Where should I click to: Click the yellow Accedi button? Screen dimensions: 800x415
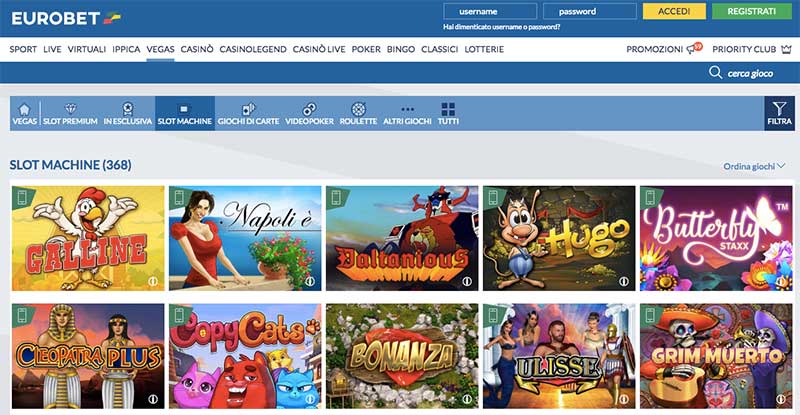click(x=674, y=11)
